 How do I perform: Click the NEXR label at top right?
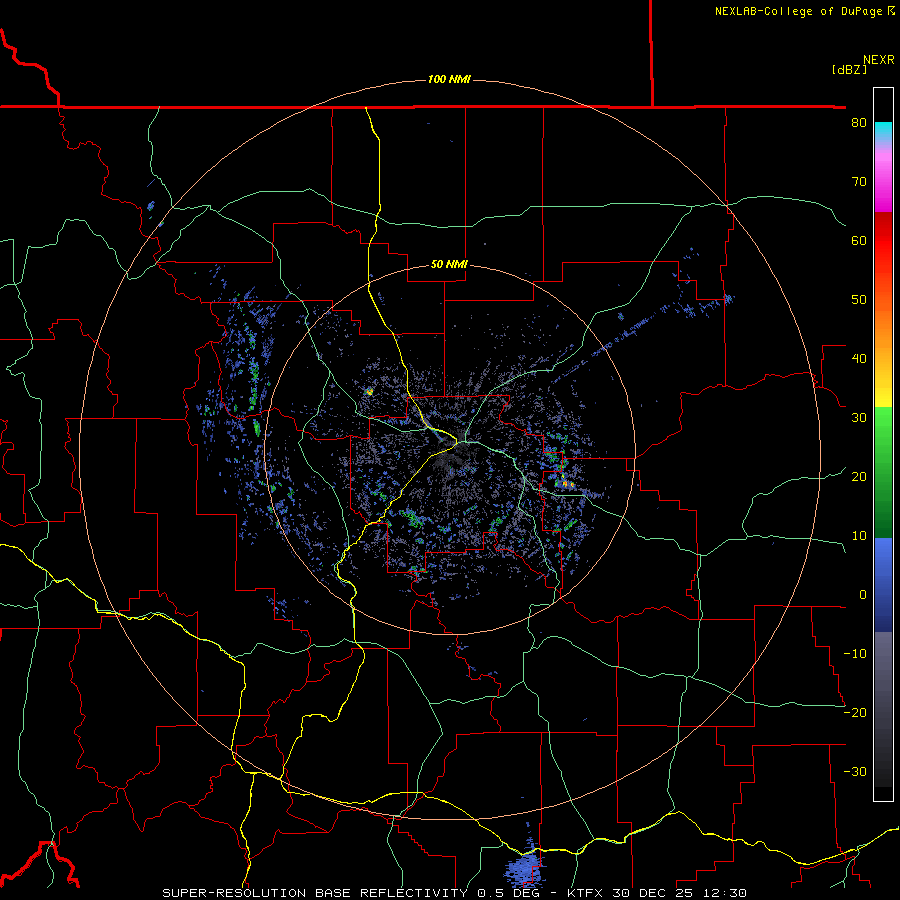879,60
